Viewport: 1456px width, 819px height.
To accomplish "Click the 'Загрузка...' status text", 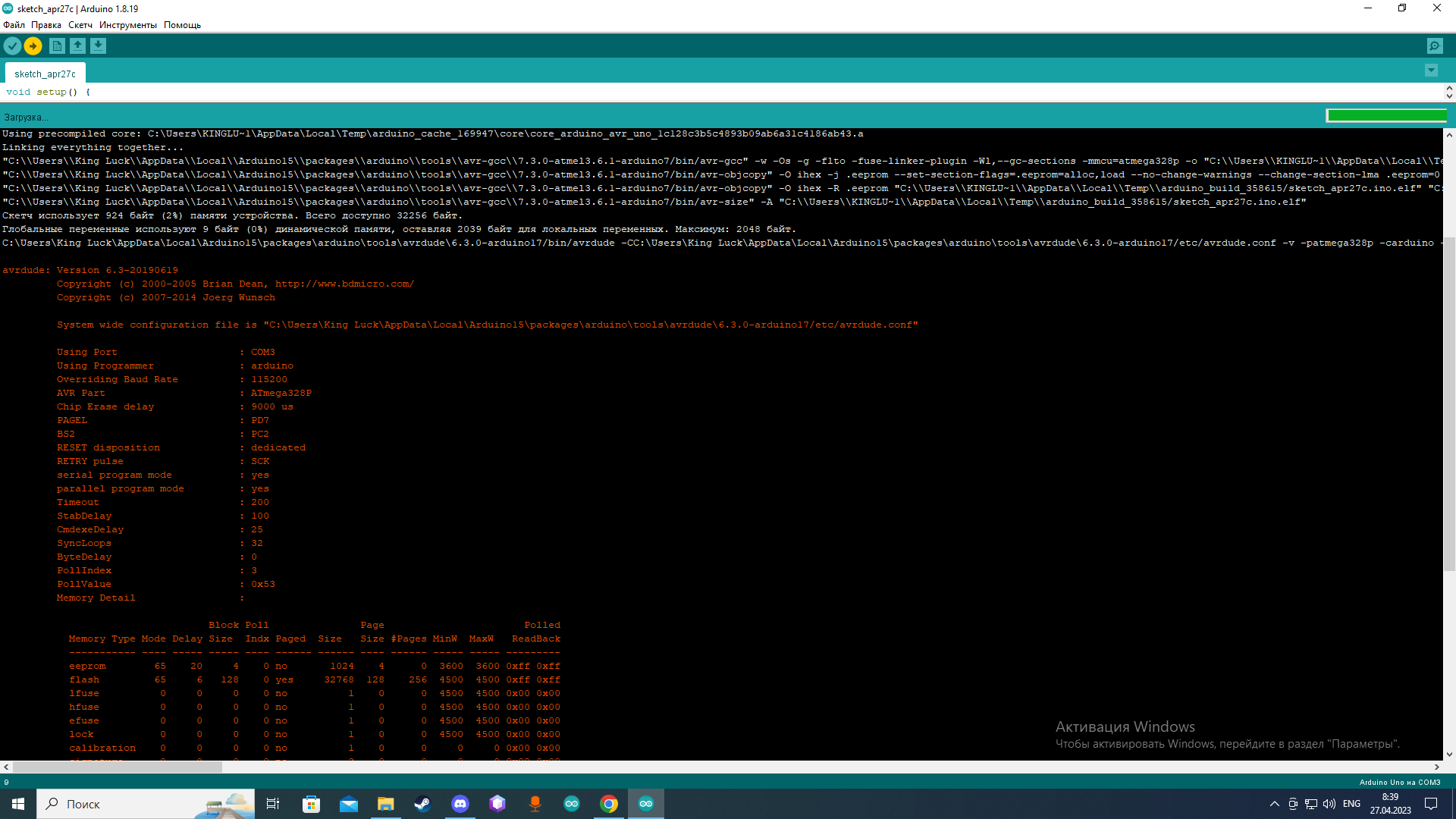I will (x=26, y=117).
